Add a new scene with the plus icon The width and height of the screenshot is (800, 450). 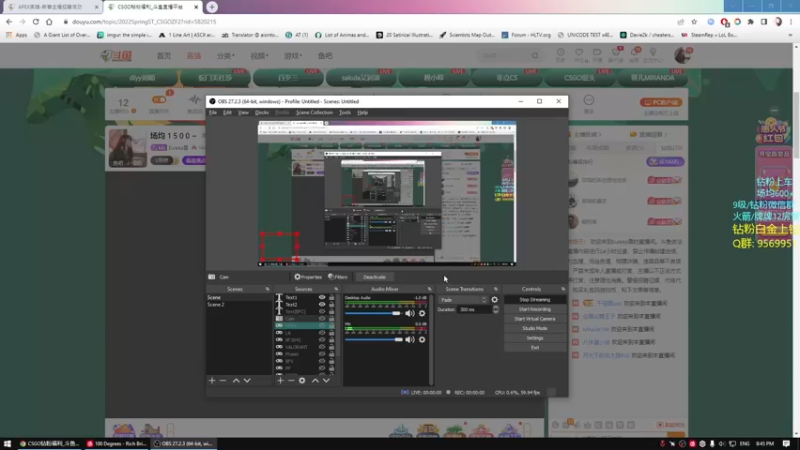pos(212,381)
